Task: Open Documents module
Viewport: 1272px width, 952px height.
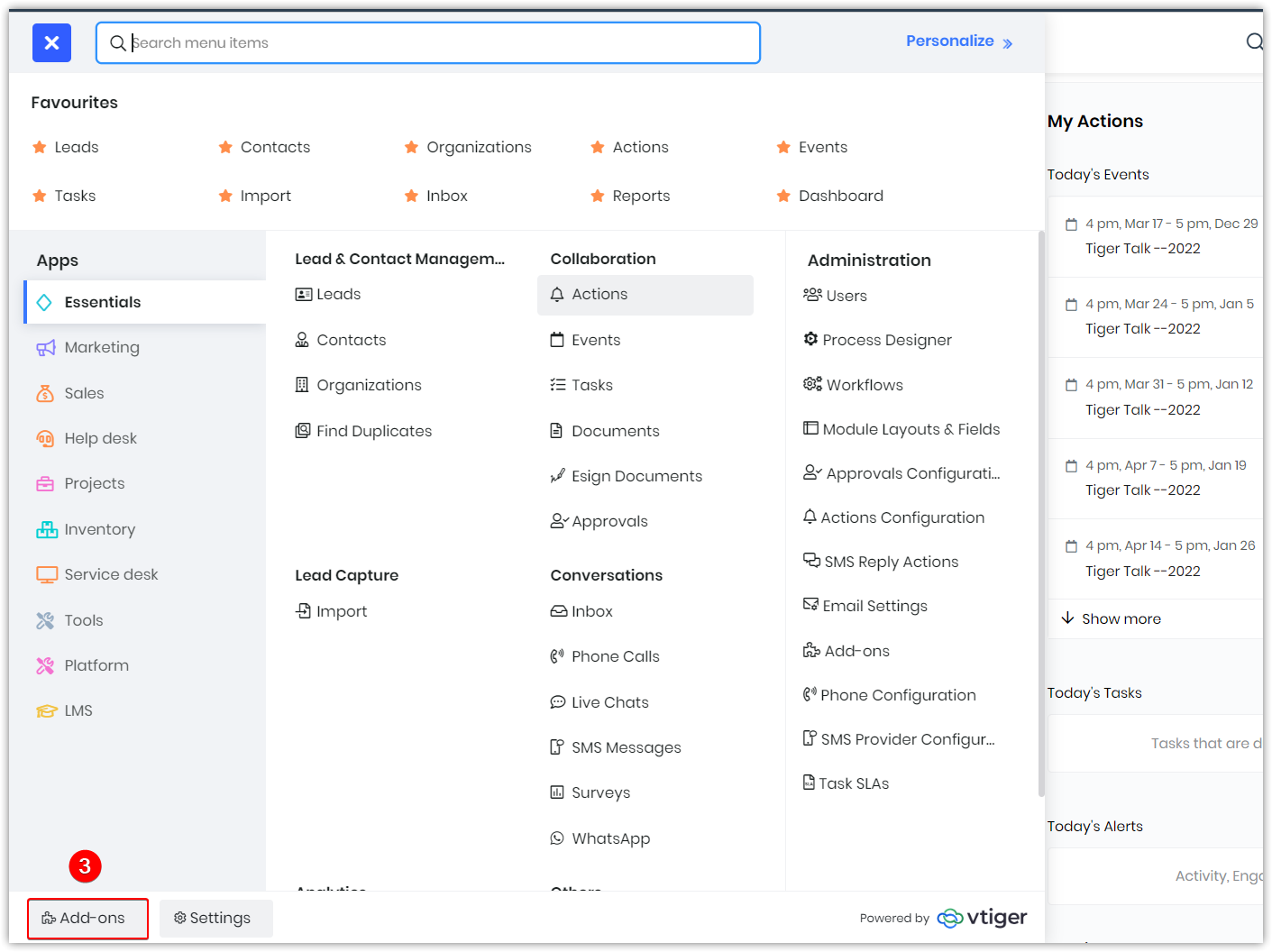Action: click(605, 431)
